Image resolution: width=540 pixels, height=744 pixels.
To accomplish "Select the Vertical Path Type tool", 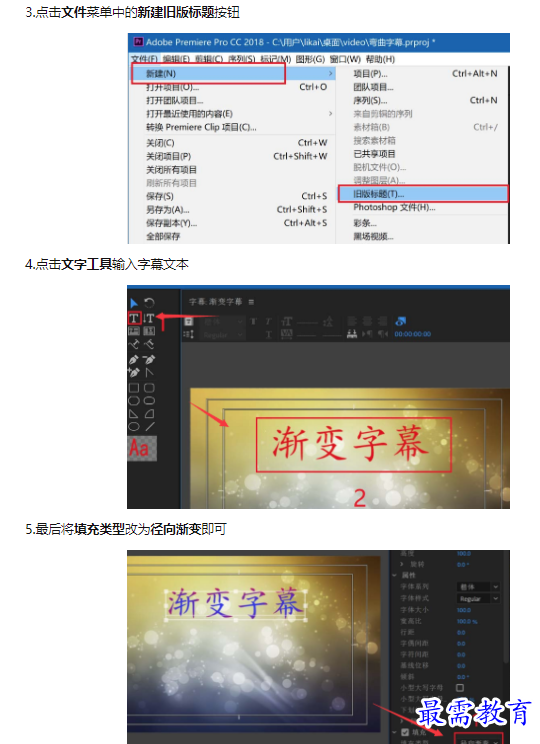I will coord(149,344).
